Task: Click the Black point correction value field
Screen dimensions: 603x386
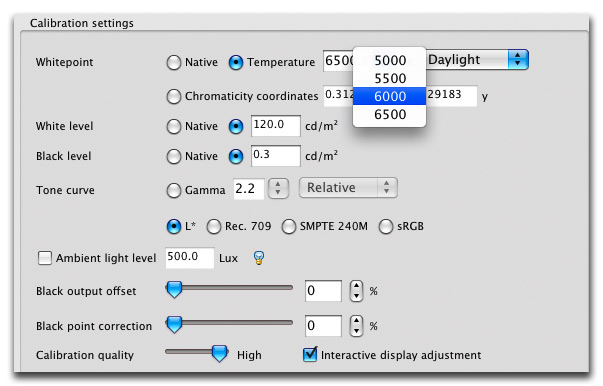Action: click(x=323, y=326)
